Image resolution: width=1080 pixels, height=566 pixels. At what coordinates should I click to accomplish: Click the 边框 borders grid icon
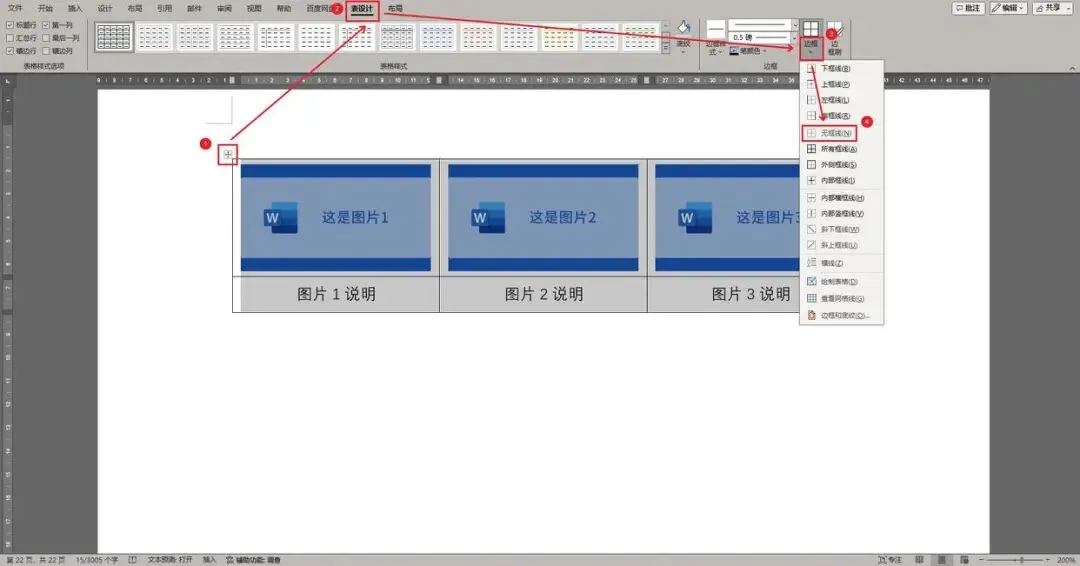pyautogui.click(x=811, y=29)
